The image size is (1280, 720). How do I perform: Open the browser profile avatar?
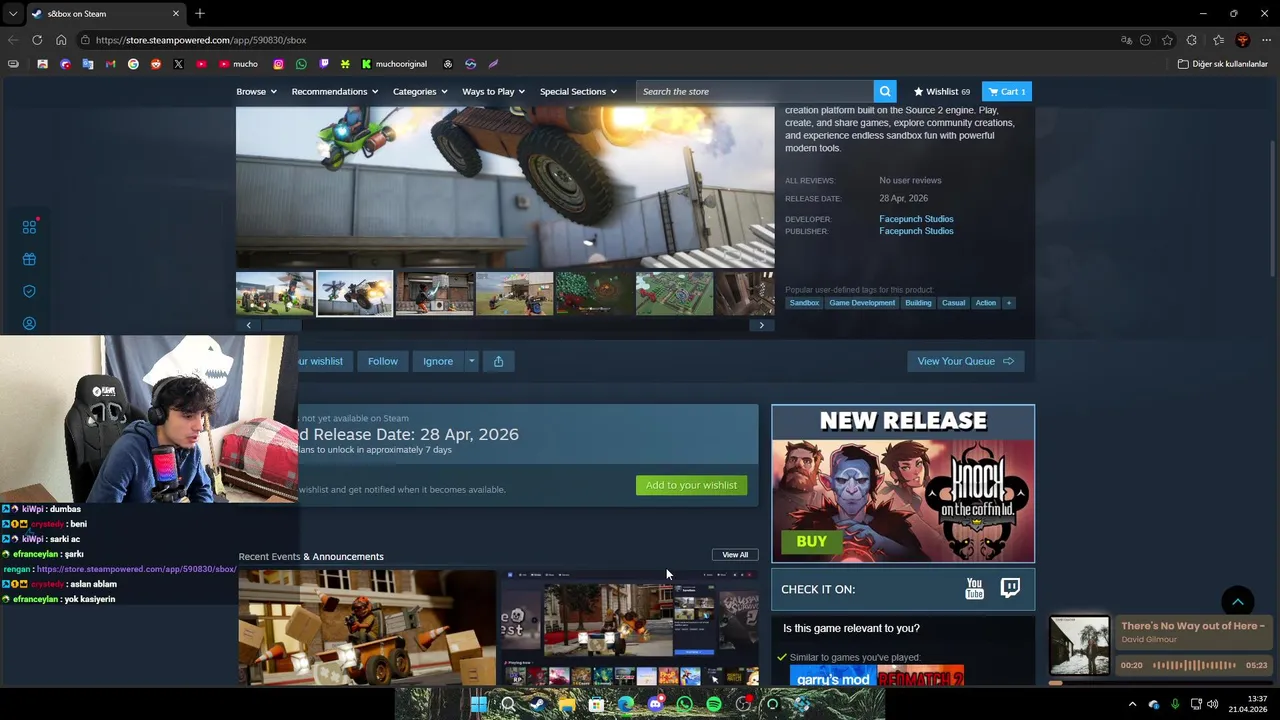(1243, 40)
